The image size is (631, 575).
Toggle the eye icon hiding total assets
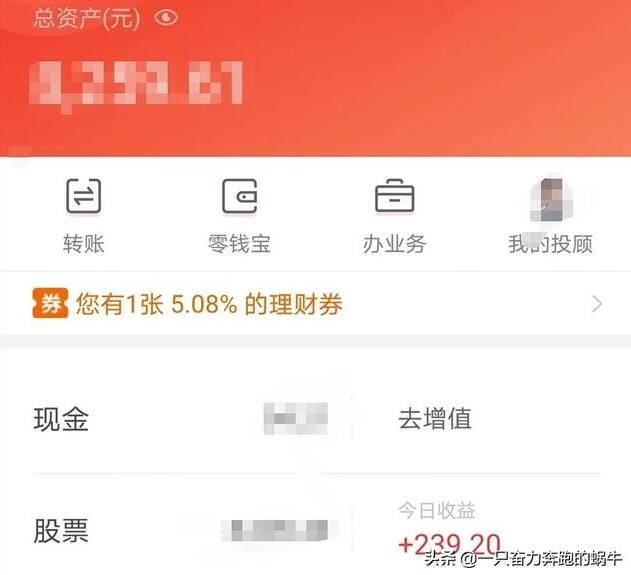pyautogui.click(x=166, y=17)
